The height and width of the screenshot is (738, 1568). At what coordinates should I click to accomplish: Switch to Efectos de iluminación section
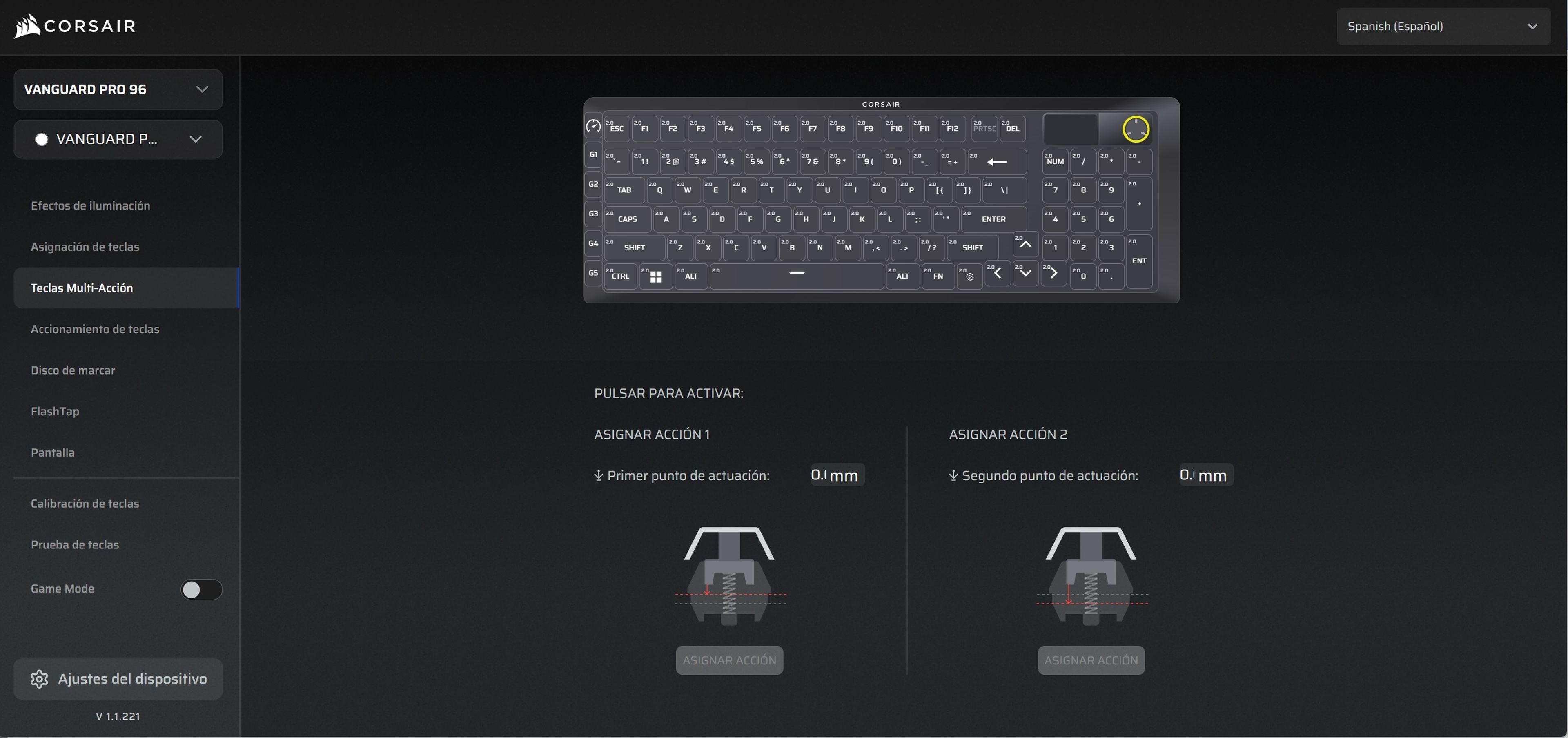pyautogui.click(x=90, y=205)
